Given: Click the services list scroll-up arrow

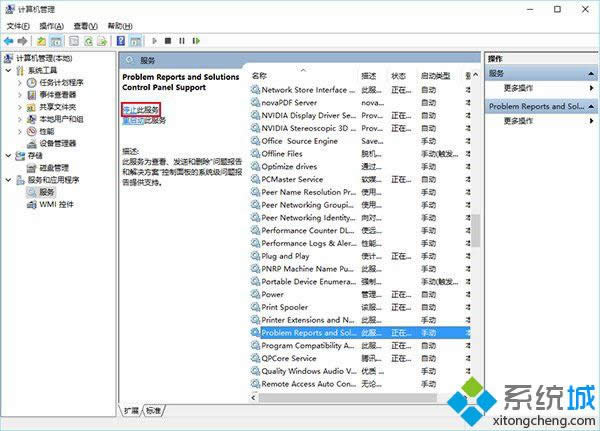Looking at the screenshot, I should pyautogui.click(x=475, y=75).
